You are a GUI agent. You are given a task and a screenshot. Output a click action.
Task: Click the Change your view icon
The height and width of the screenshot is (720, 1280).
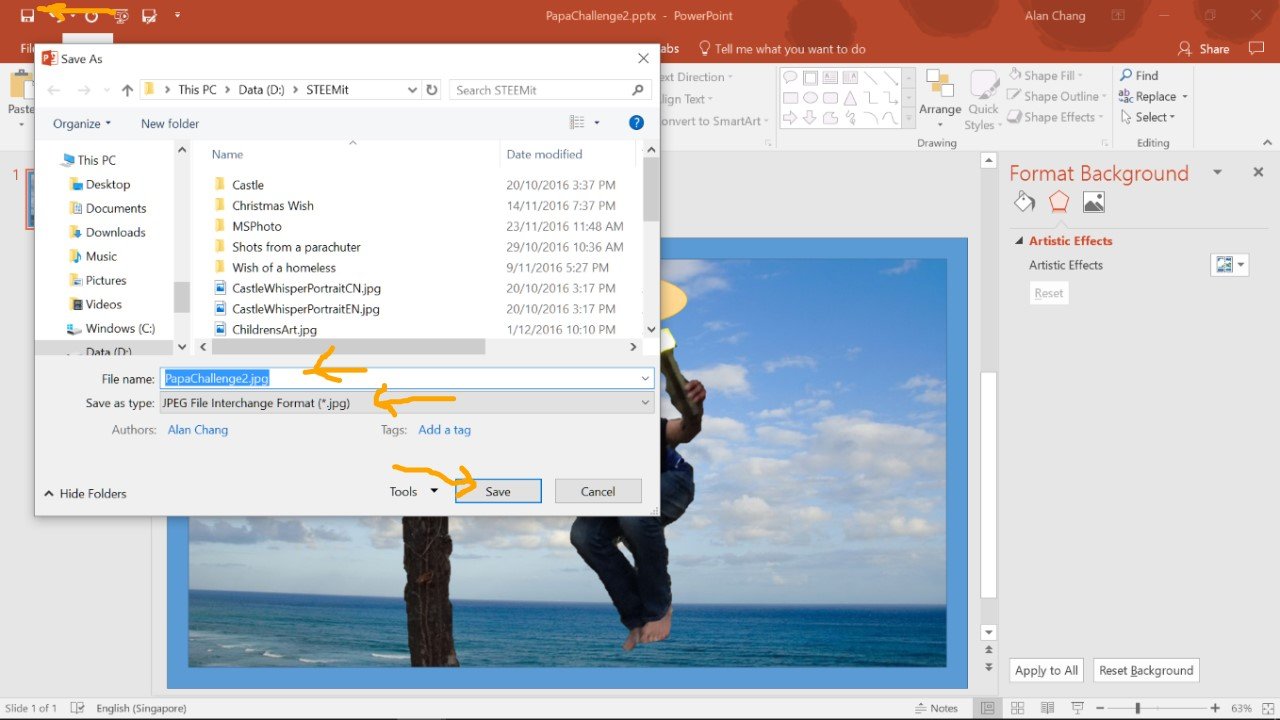tap(577, 123)
